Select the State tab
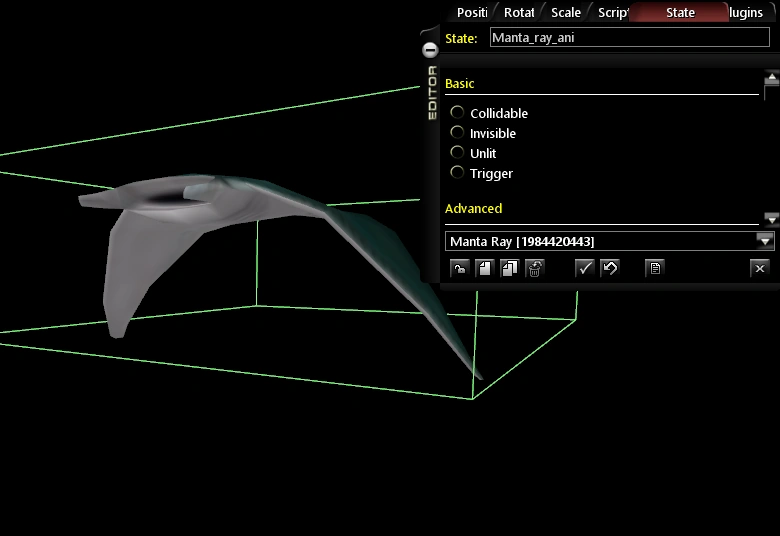Screen dimensions: 780x536 click(680, 12)
